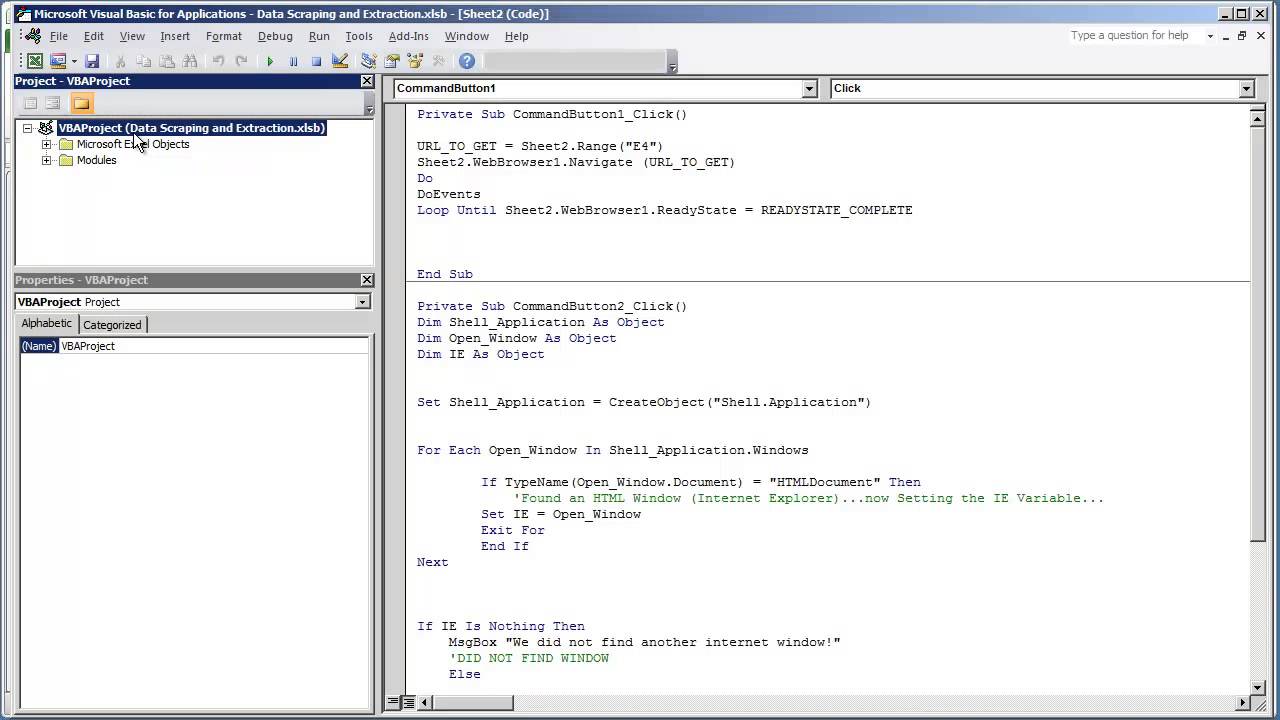Click the Copy toolbar icon
Screen dimensions: 1280x720
[x=143, y=61]
